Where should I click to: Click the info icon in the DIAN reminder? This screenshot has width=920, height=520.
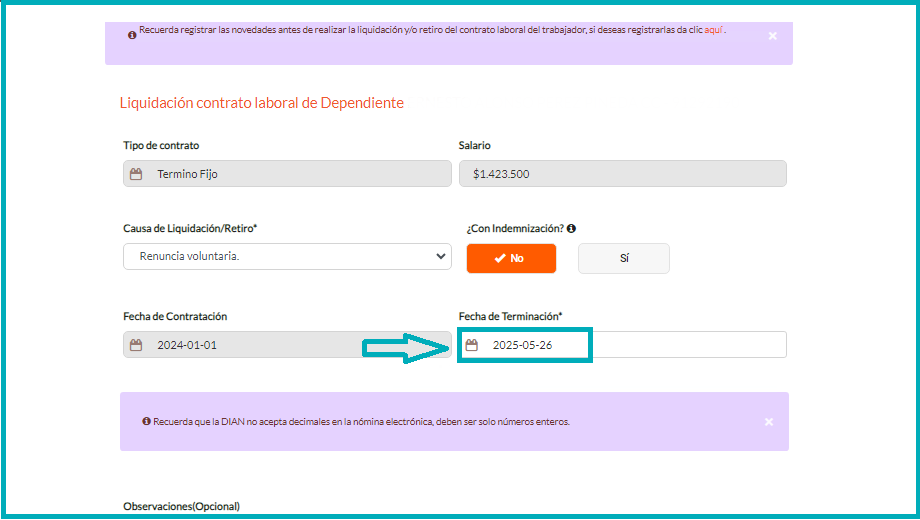point(146,422)
